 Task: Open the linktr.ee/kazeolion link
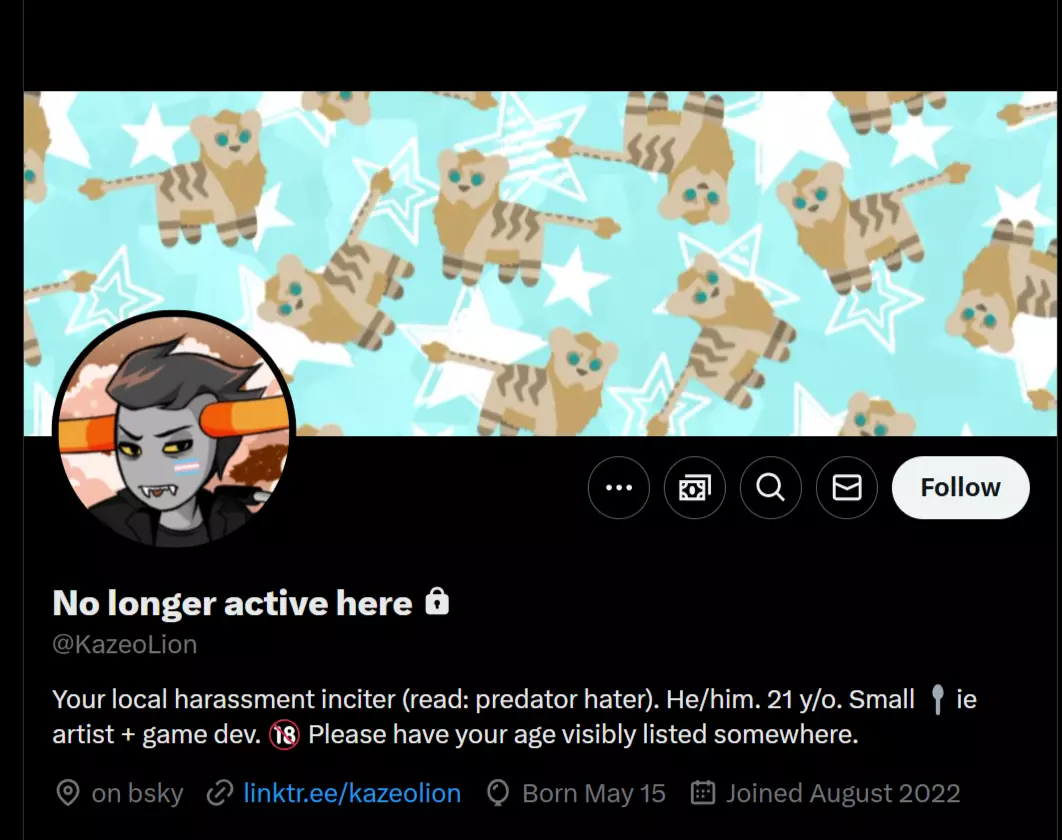pyautogui.click(x=352, y=793)
